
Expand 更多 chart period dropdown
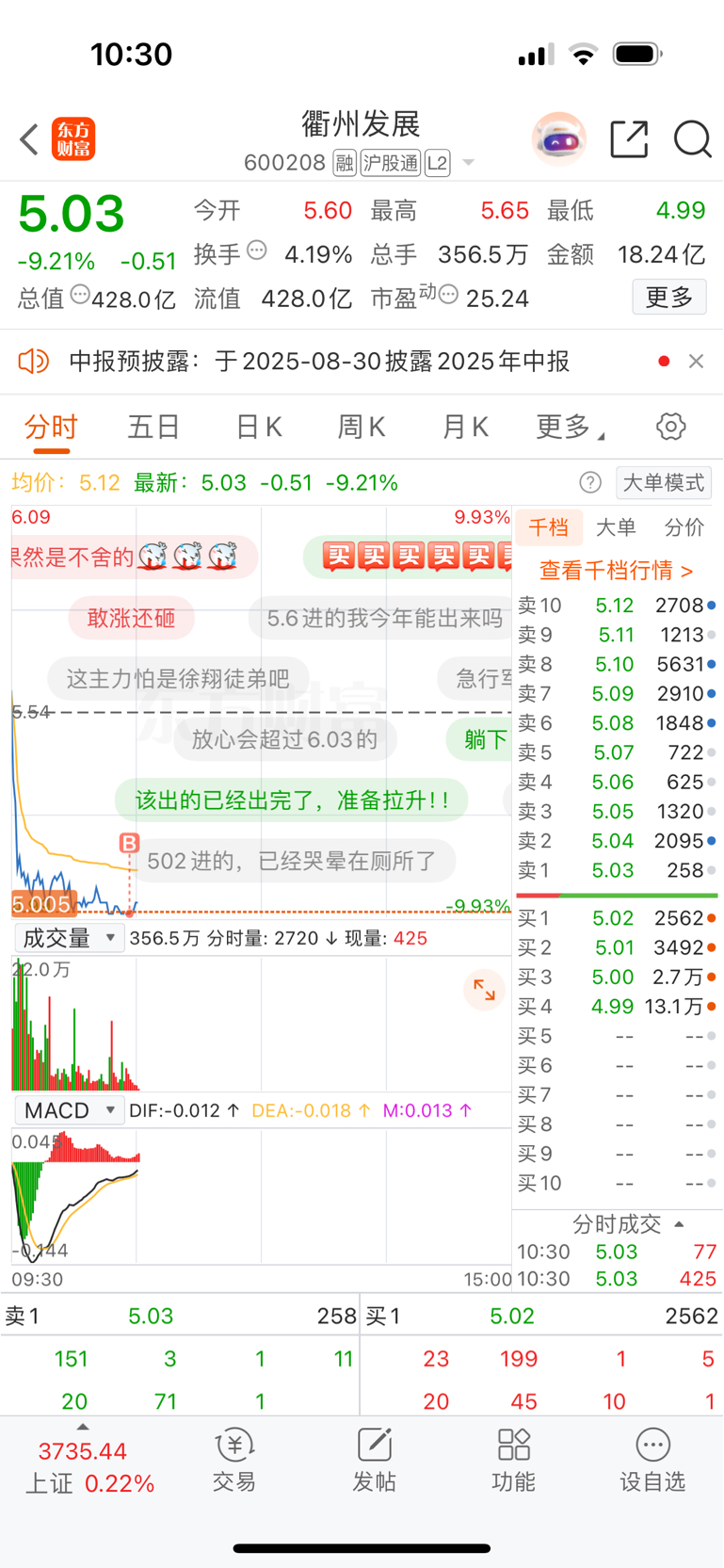[571, 427]
